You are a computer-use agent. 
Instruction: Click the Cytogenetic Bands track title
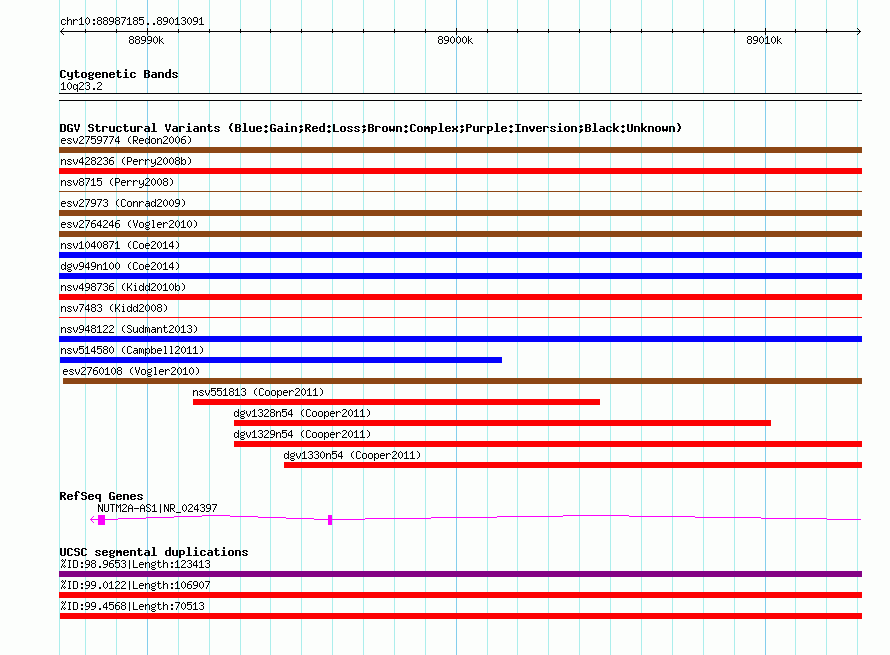(x=119, y=74)
